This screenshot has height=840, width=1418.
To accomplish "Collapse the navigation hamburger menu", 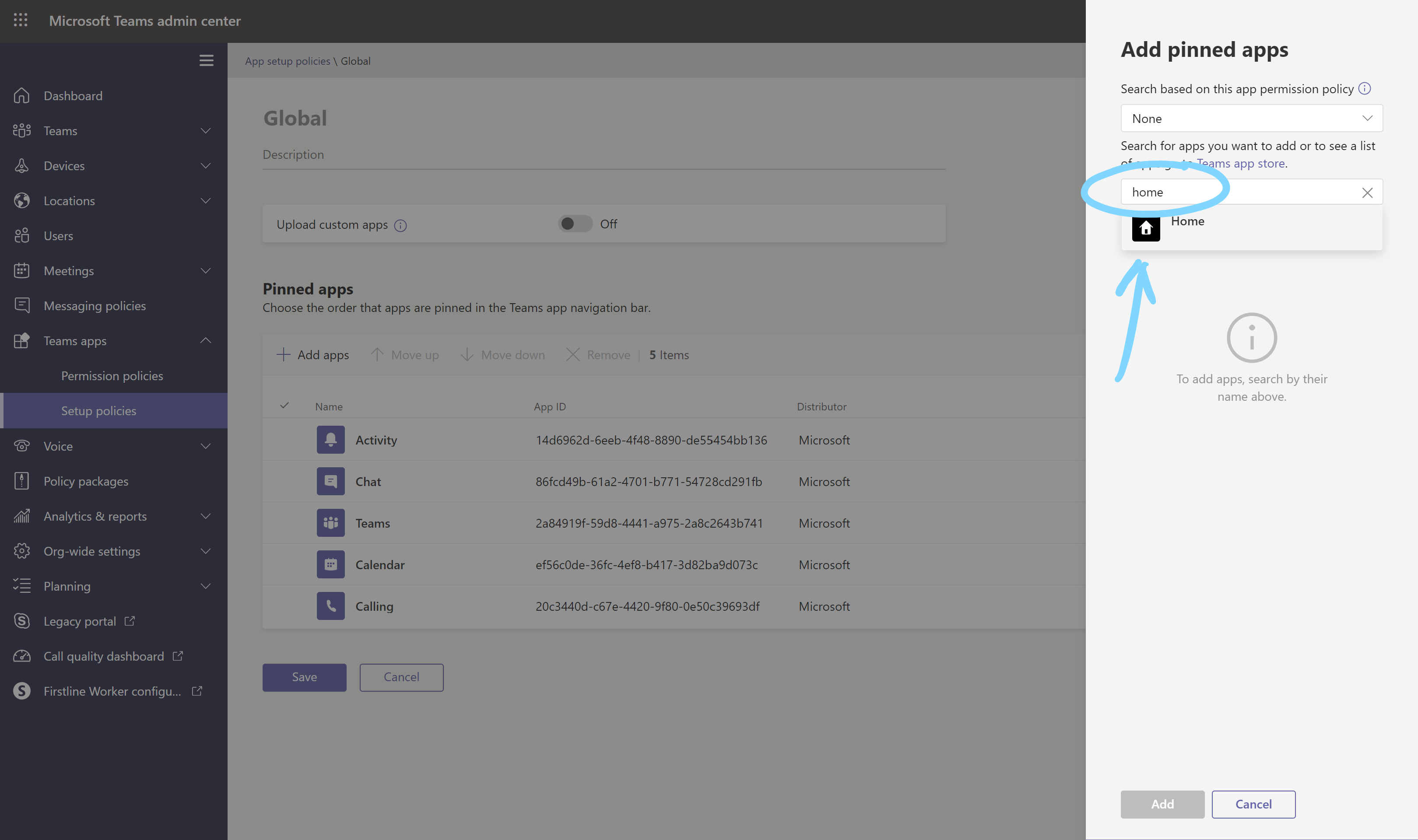I will (x=206, y=60).
